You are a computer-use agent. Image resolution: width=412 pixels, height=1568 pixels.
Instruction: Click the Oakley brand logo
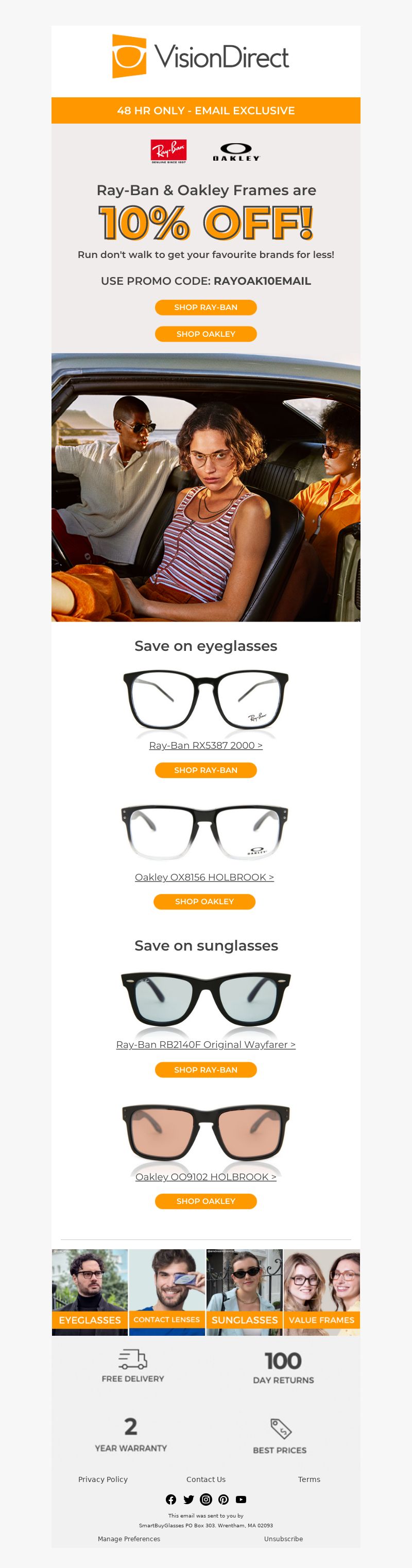tap(236, 151)
